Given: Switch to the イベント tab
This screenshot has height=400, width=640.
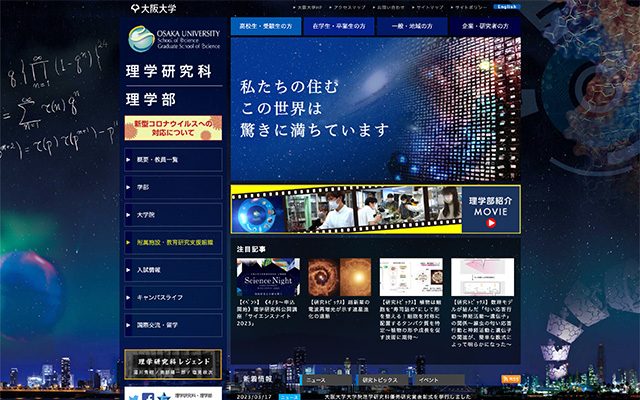Looking at the screenshot, I should tap(440, 380).
